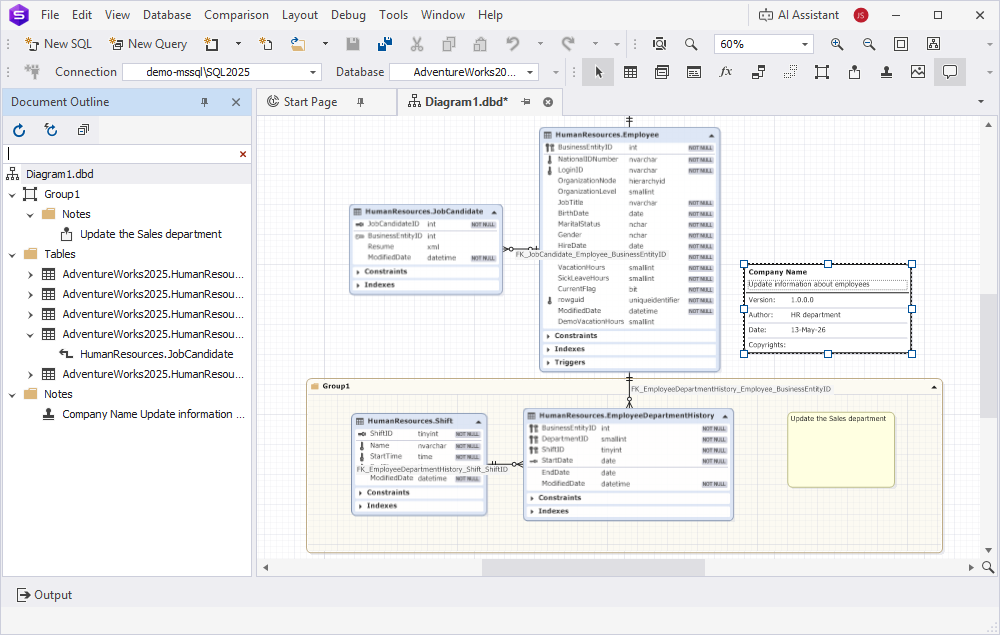The height and width of the screenshot is (635, 1000).
Task: Select the HumanResources.Shift table header
Action: coord(418,421)
